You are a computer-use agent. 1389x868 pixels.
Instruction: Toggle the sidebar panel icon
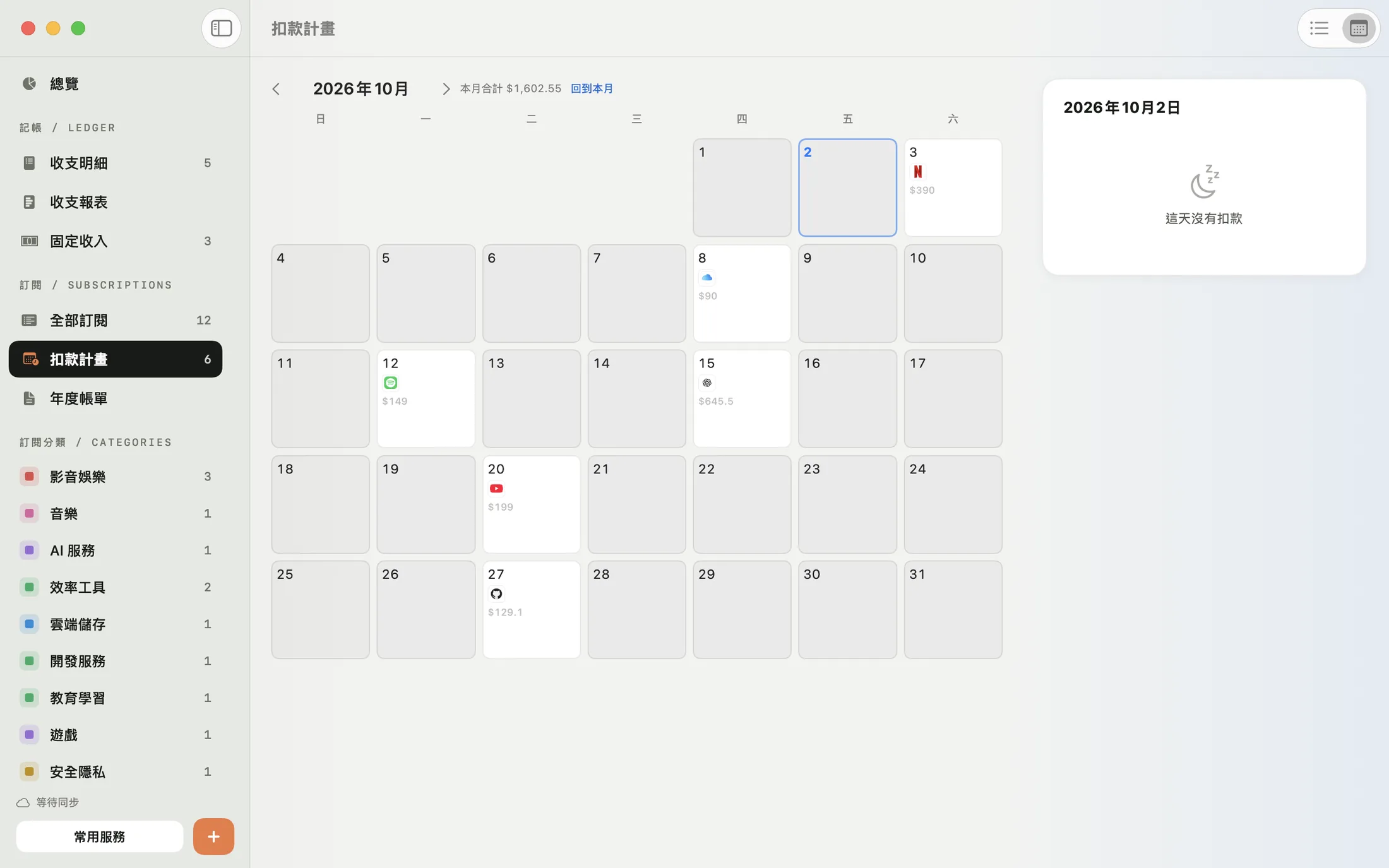221,28
